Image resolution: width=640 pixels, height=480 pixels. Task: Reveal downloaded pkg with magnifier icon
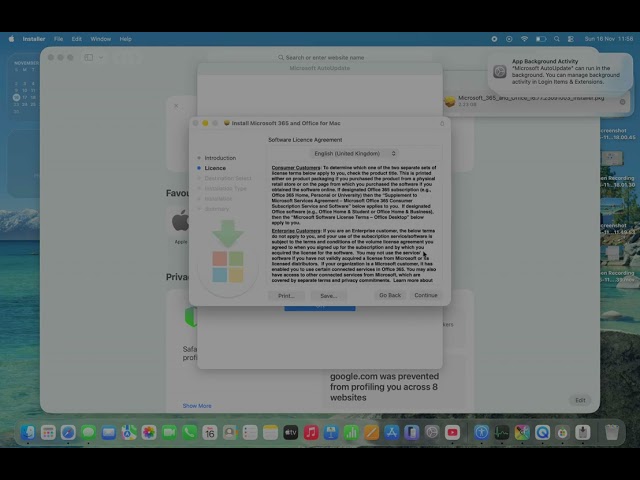pyautogui.click(x=622, y=102)
